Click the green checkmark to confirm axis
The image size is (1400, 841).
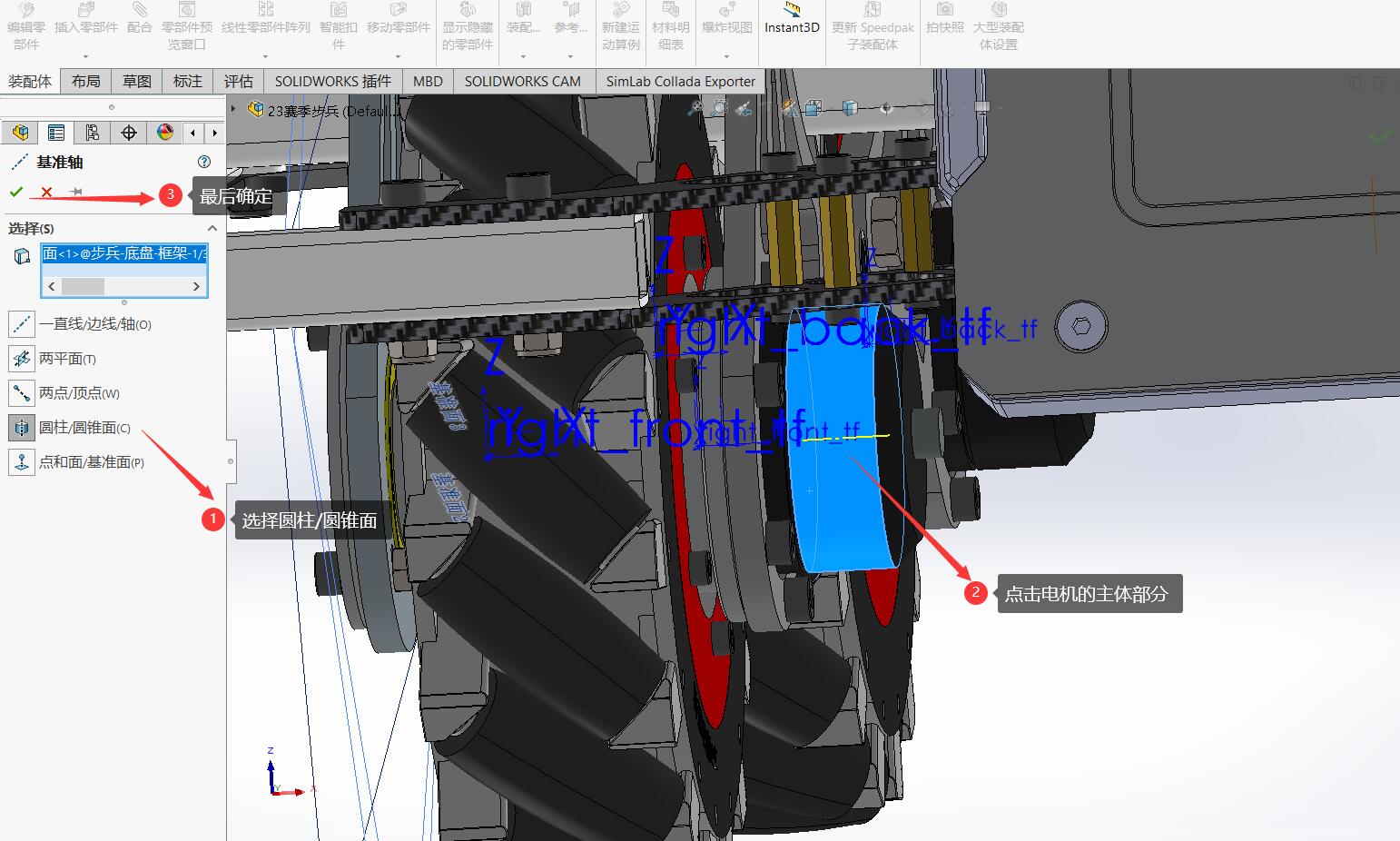coord(16,192)
